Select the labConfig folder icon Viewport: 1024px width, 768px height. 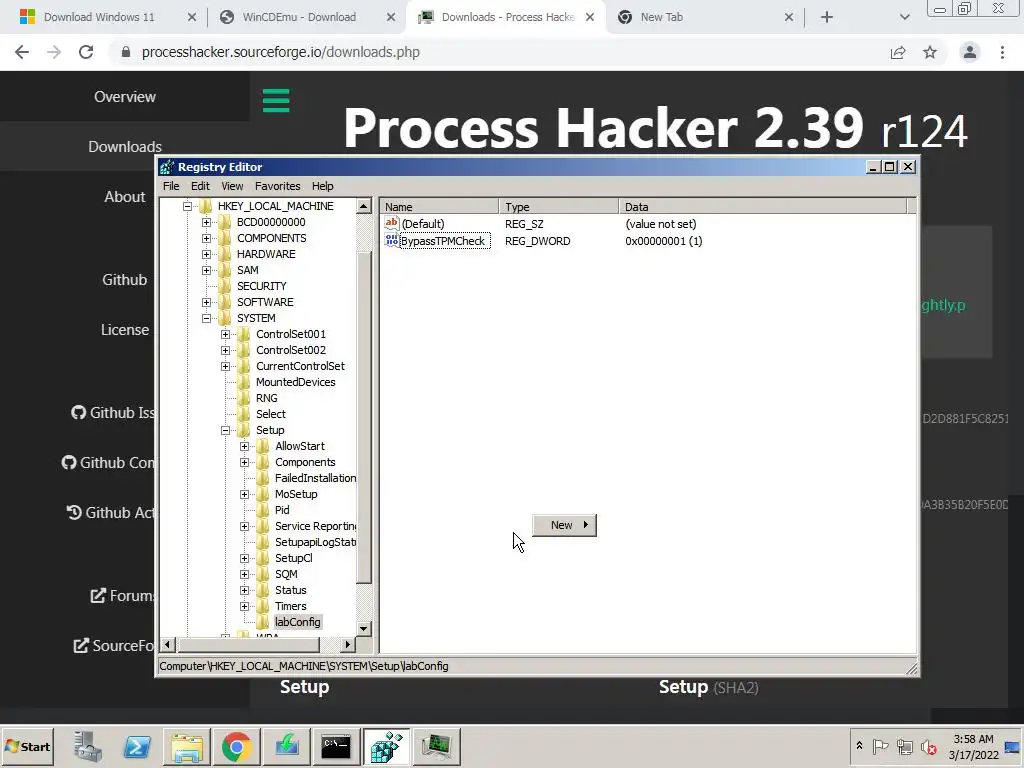pos(263,622)
